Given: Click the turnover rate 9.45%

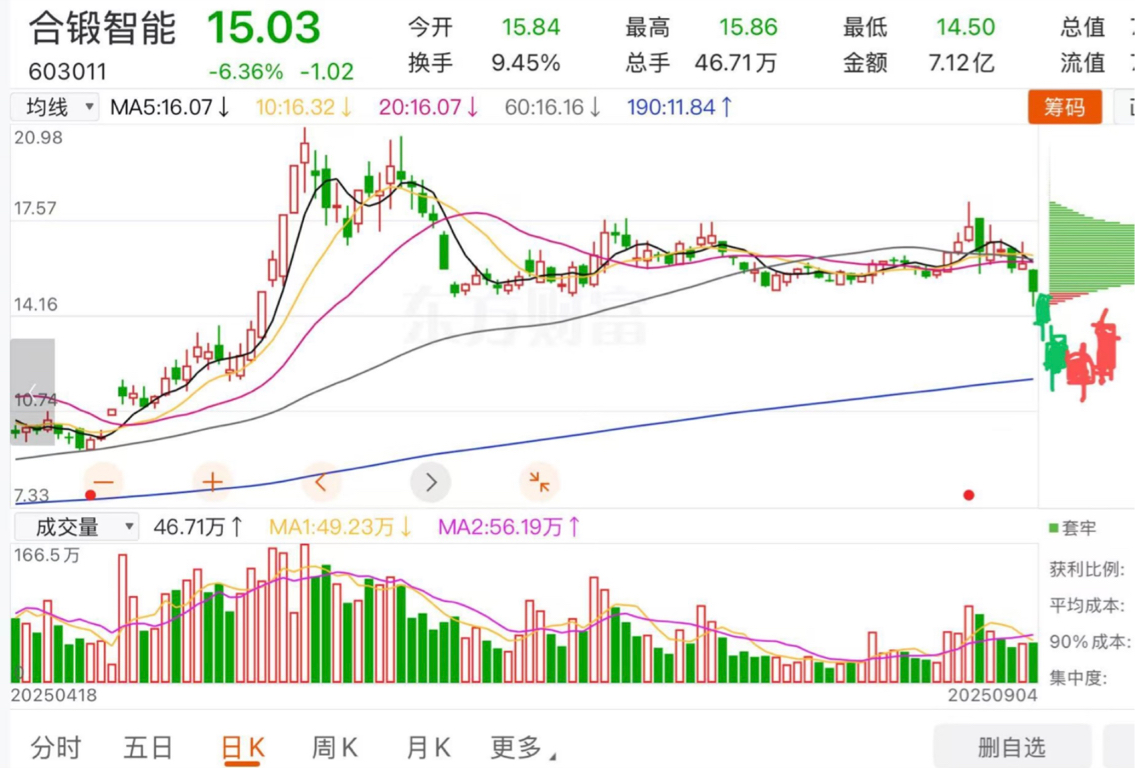Looking at the screenshot, I should point(526,63).
